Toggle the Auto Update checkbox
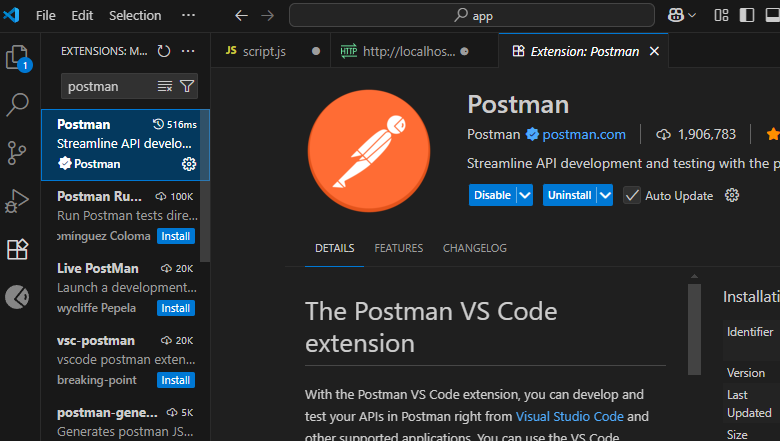Image resolution: width=780 pixels, height=441 pixels. click(632, 195)
